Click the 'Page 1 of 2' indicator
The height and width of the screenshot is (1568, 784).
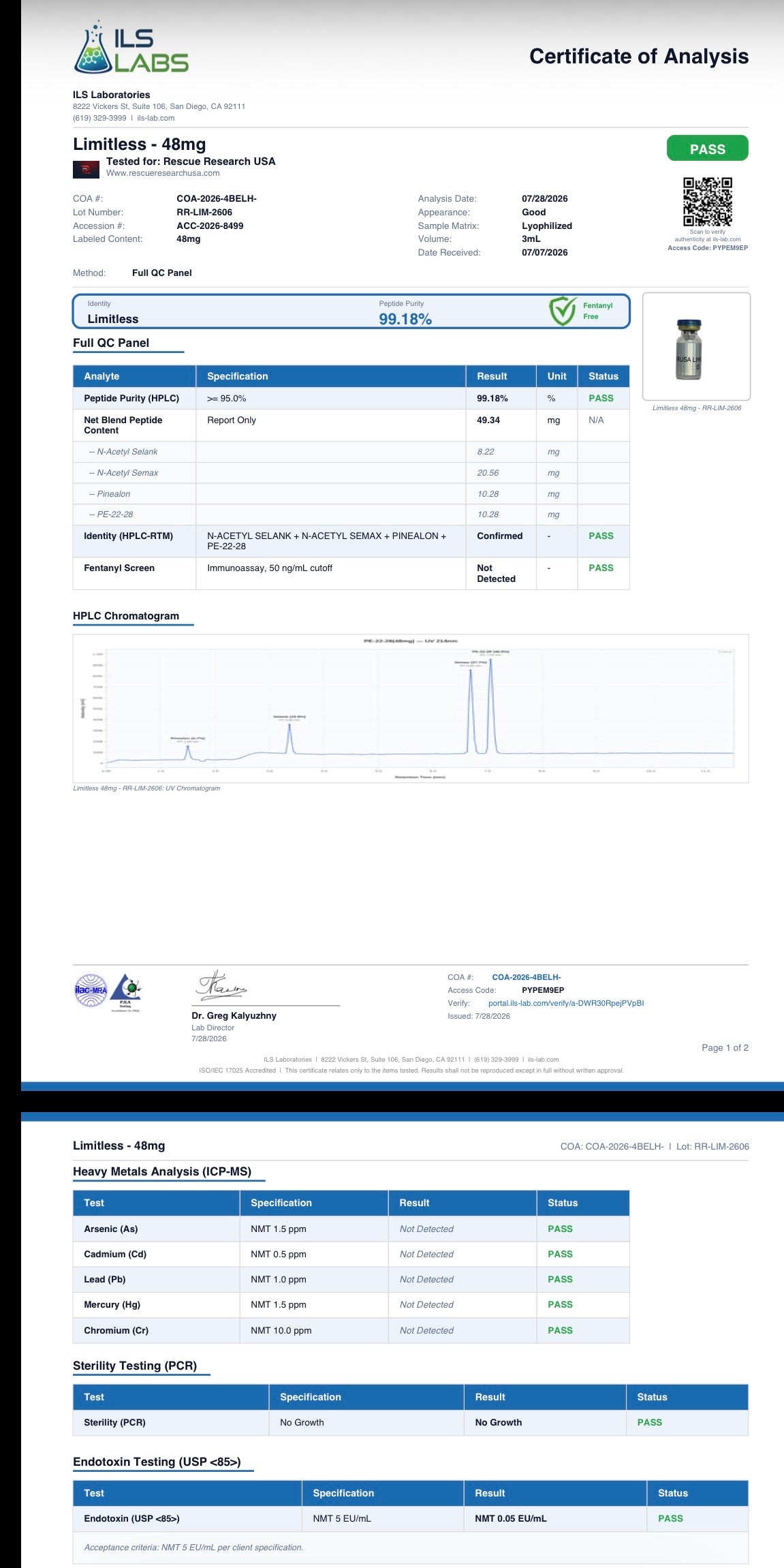coord(725,1048)
